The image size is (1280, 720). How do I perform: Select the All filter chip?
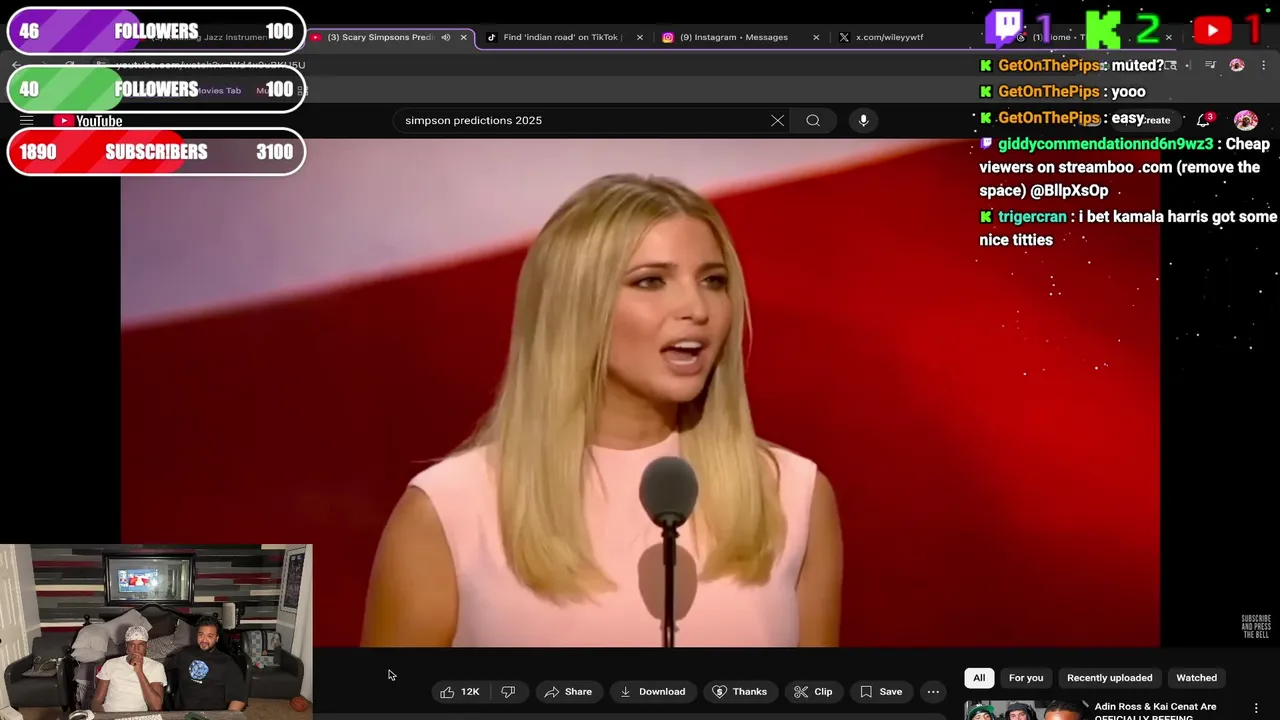979,678
